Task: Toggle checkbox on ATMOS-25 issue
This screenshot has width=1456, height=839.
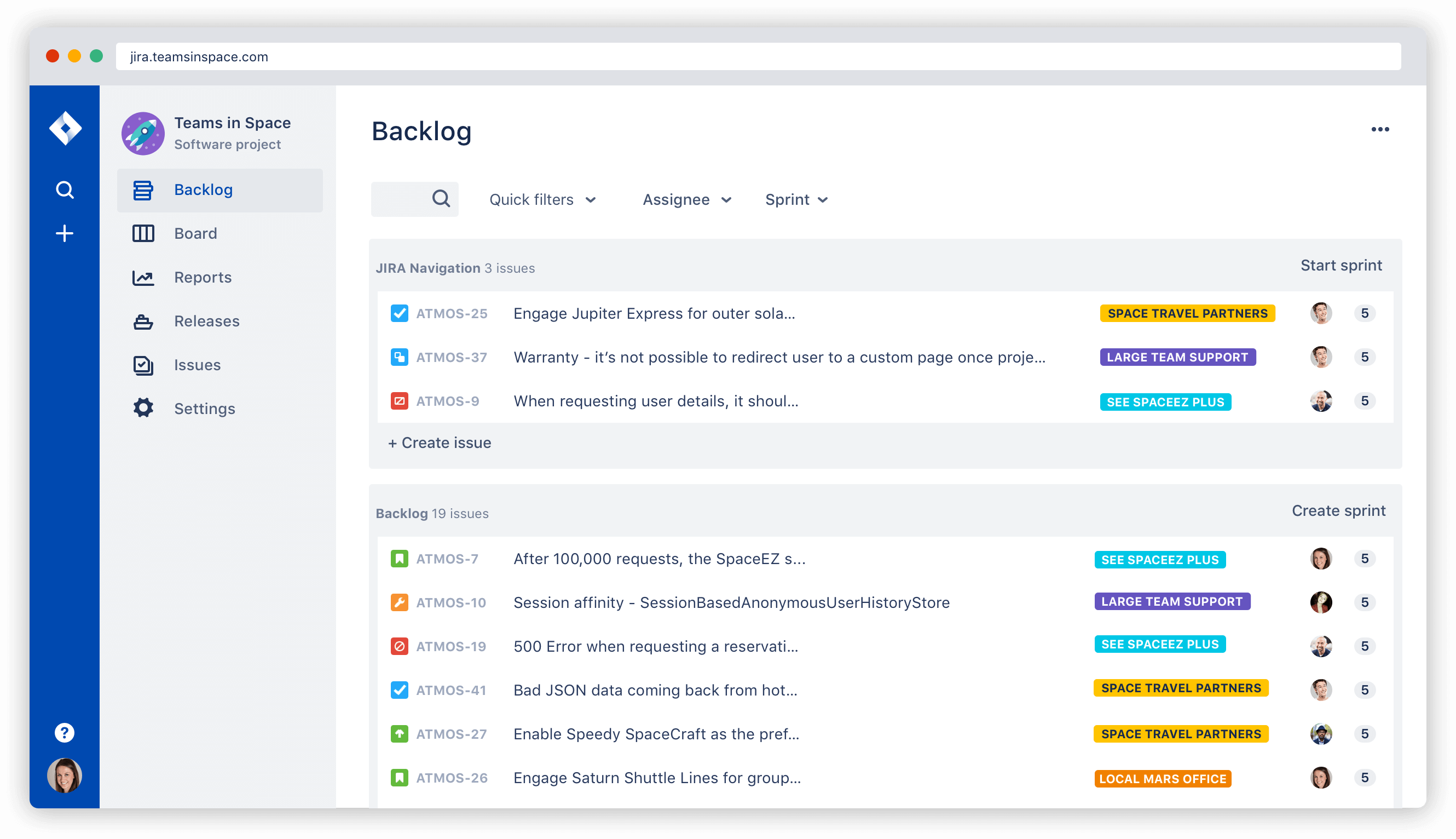Action: pyautogui.click(x=397, y=313)
